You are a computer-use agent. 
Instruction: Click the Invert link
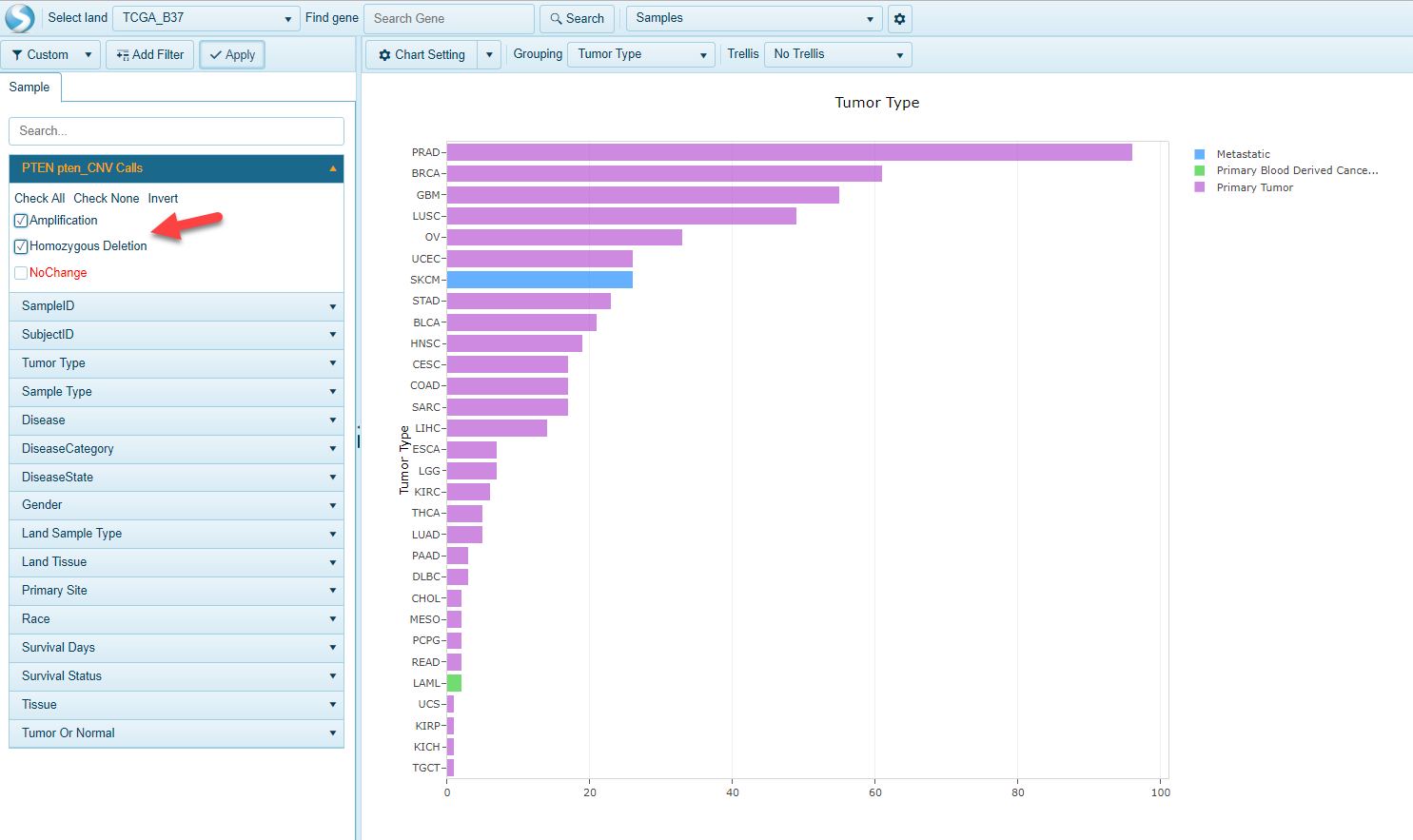coord(163,199)
